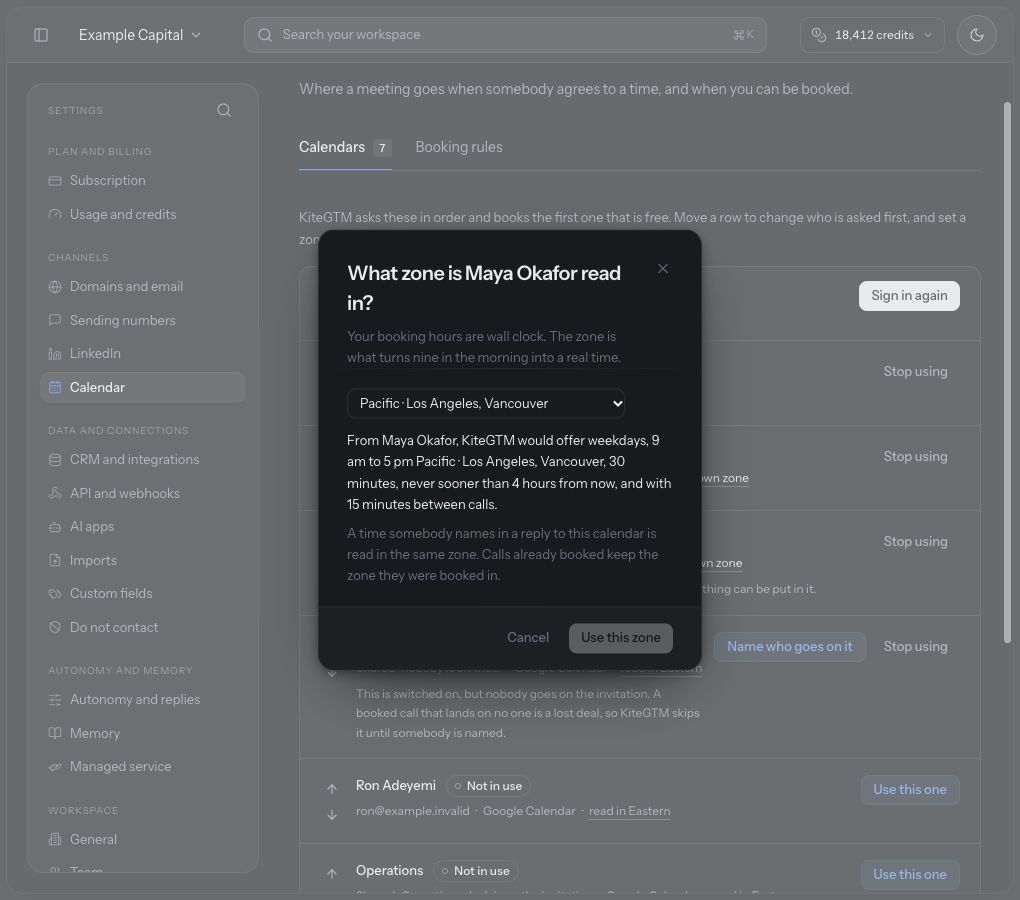Click the page's vertical scrollbar
Viewport: 1020px width, 900px height.
coord(1007,373)
